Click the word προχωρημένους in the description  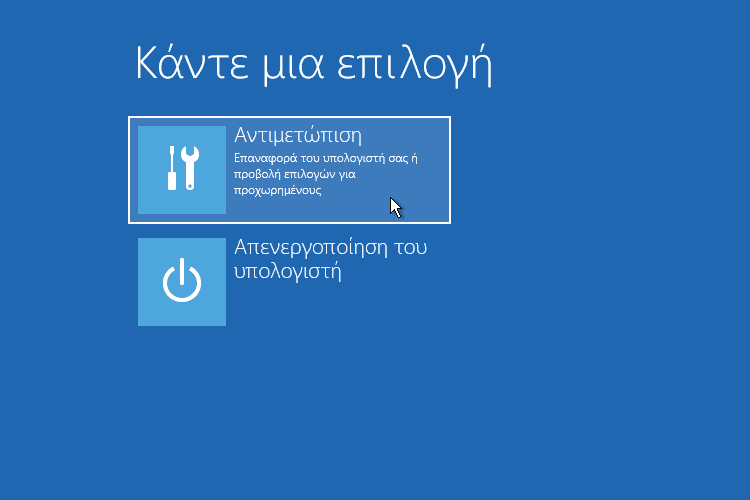click(x=278, y=190)
